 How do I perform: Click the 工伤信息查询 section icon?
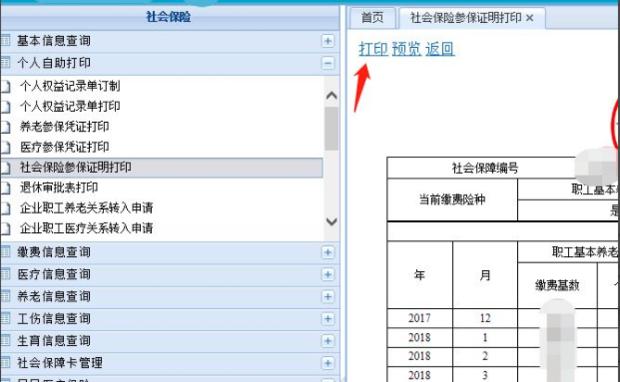click(5, 318)
